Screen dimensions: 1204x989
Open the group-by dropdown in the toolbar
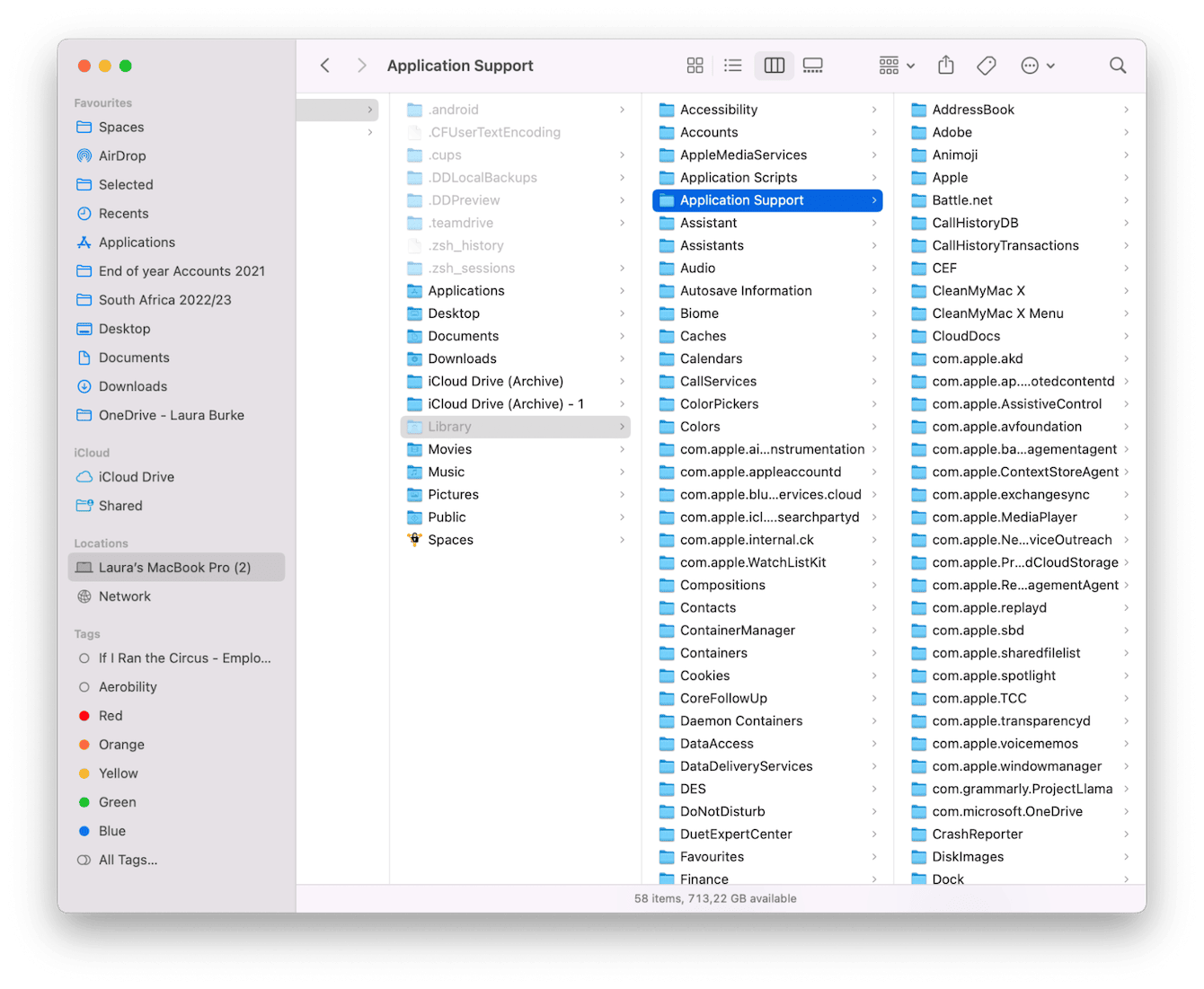[895, 65]
